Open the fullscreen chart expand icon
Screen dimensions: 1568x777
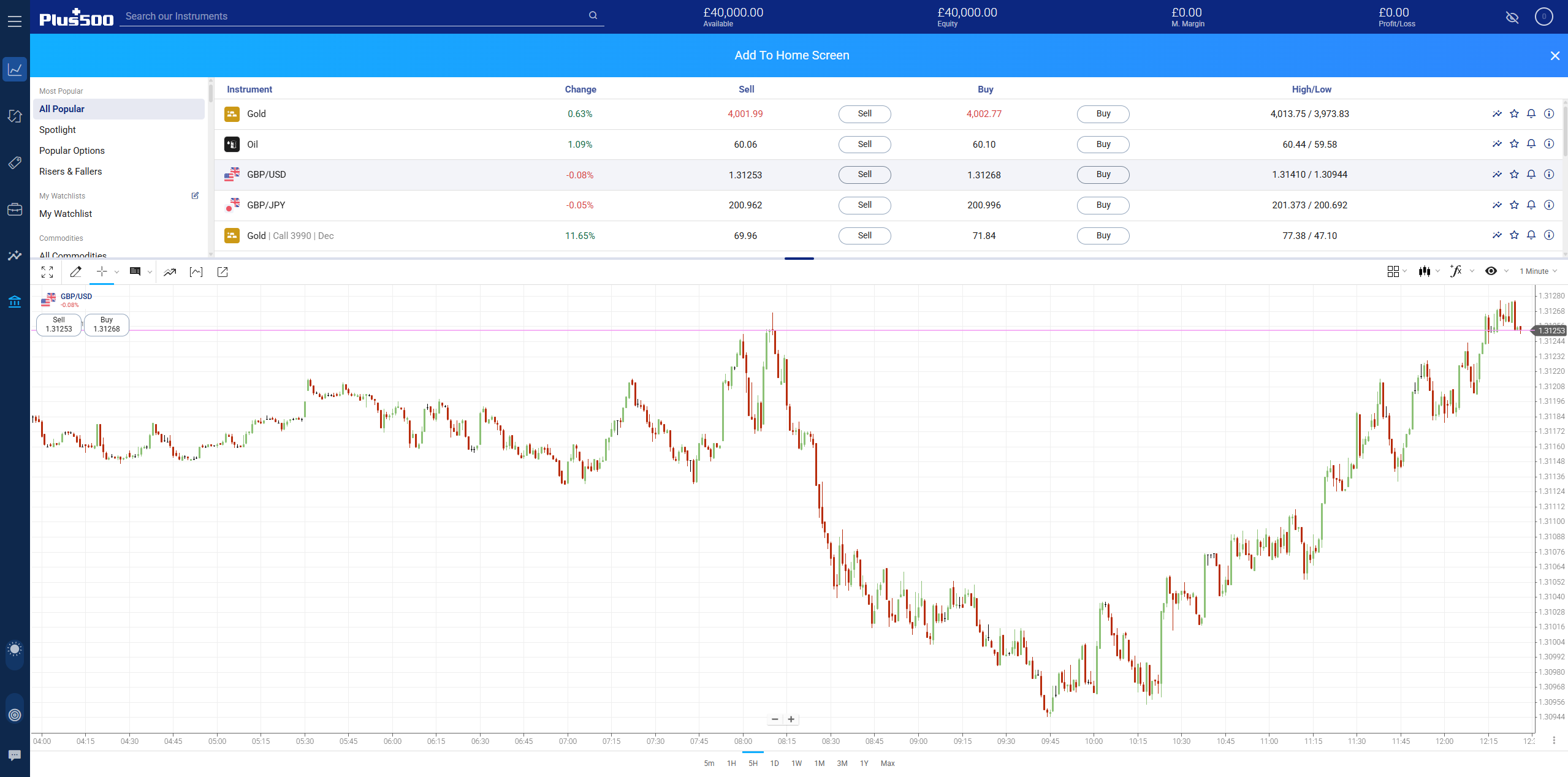(47, 272)
